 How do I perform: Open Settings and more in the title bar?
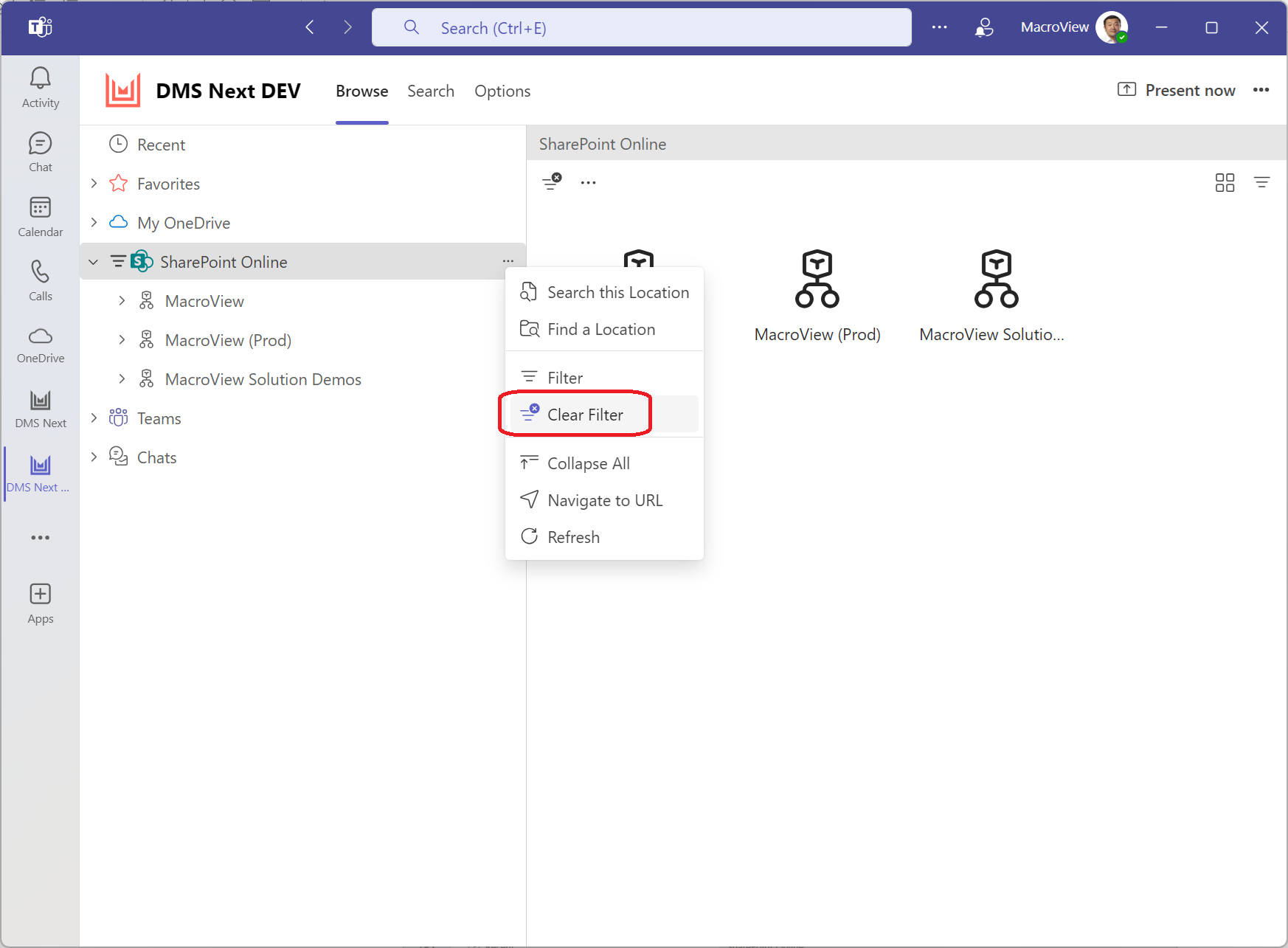coord(939,27)
